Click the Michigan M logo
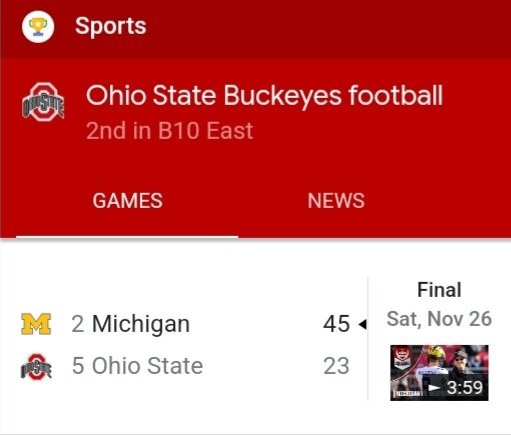 [36, 324]
